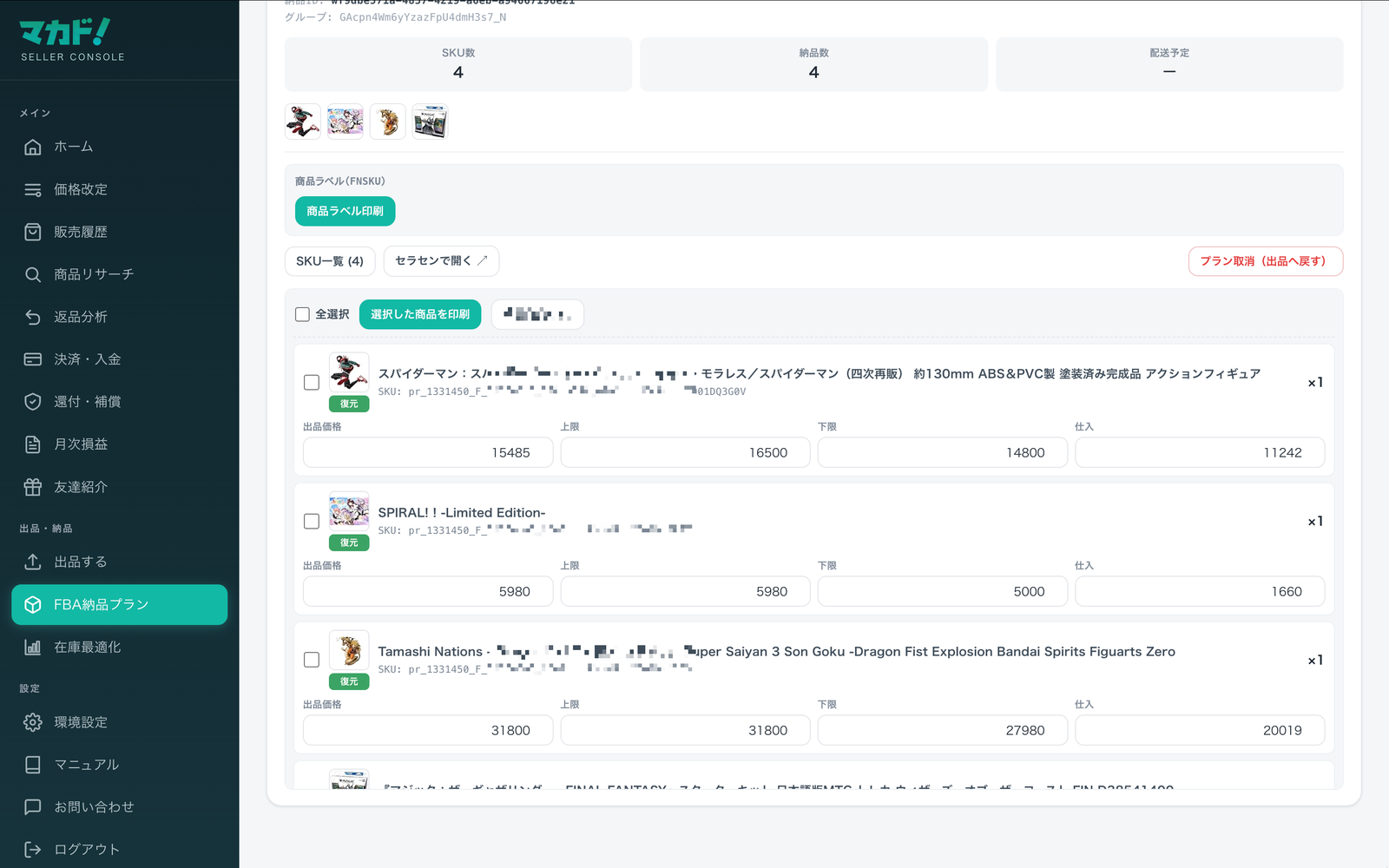Click the 決済・入金 credit card icon
The height and width of the screenshot is (868, 1389).
click(33, 359)
